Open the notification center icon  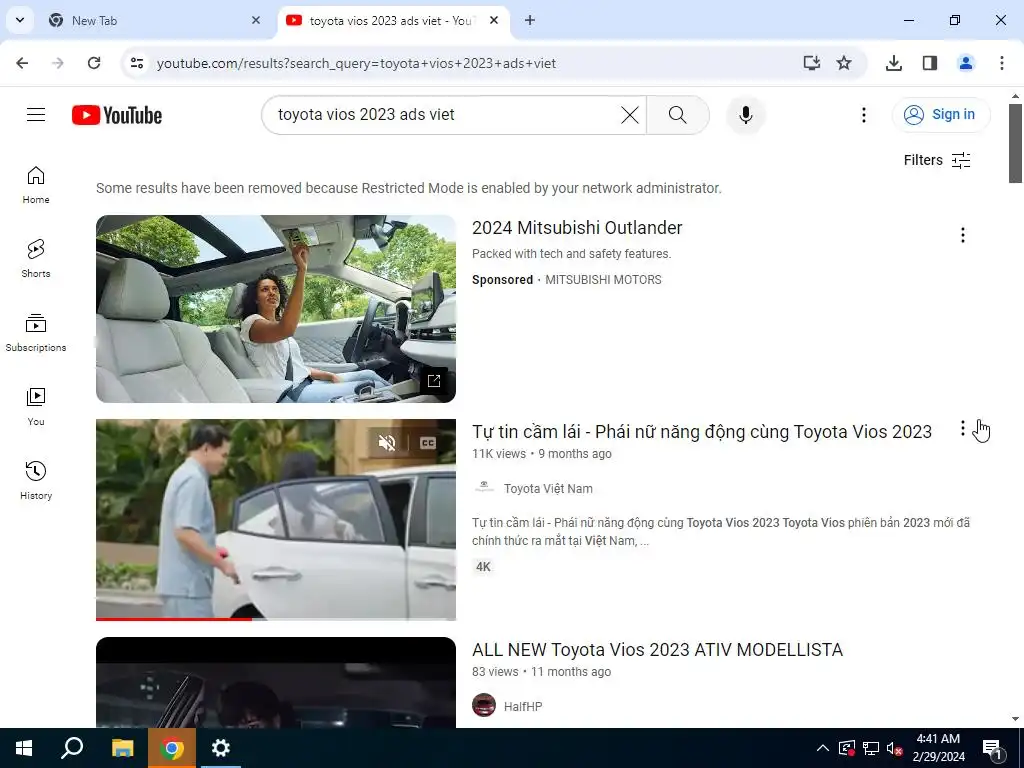[x=992, y=748]
